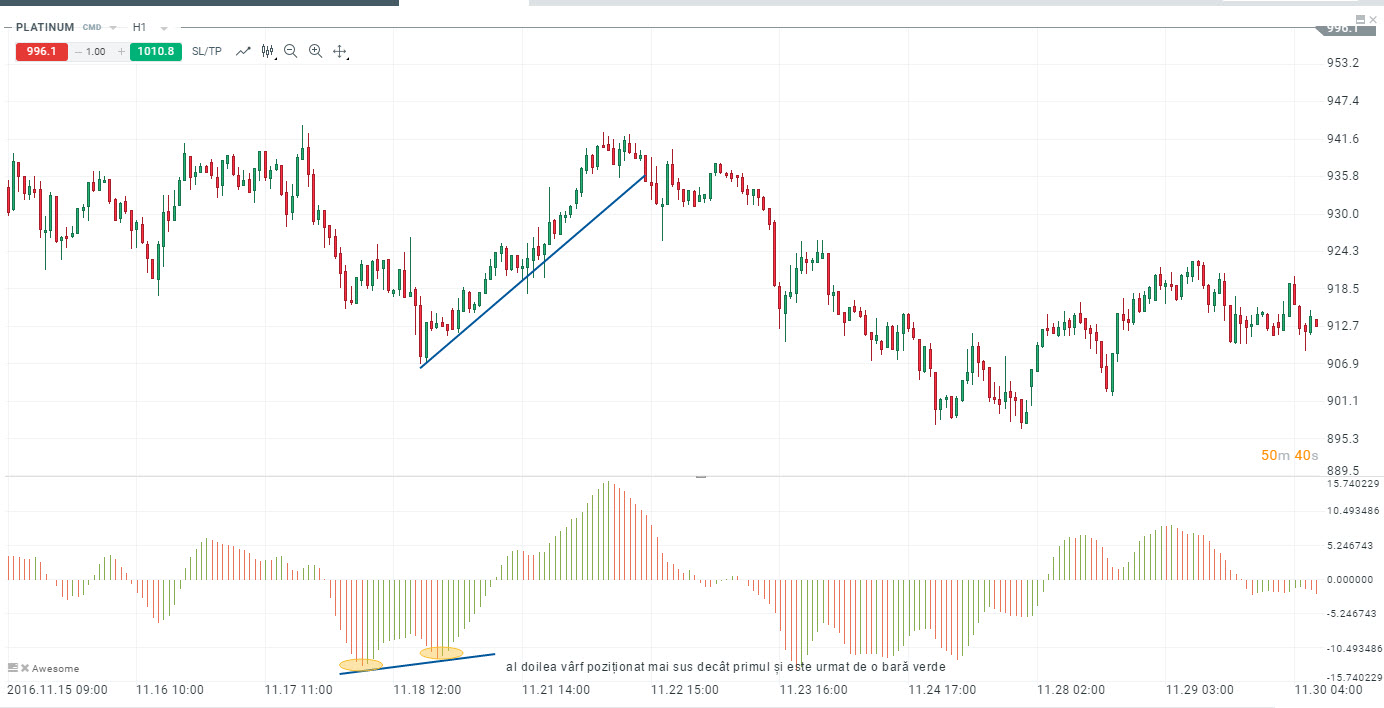Expand the move tool options via its small arrow
The height and width of the screenshot is (708, 1384).
pyautogui.click(x=349, y=58)
